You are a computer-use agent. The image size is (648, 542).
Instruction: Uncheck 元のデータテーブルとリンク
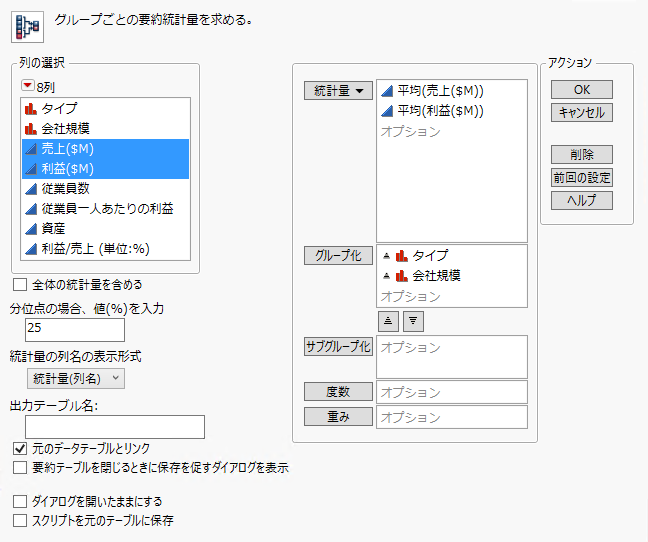point(20,449)
